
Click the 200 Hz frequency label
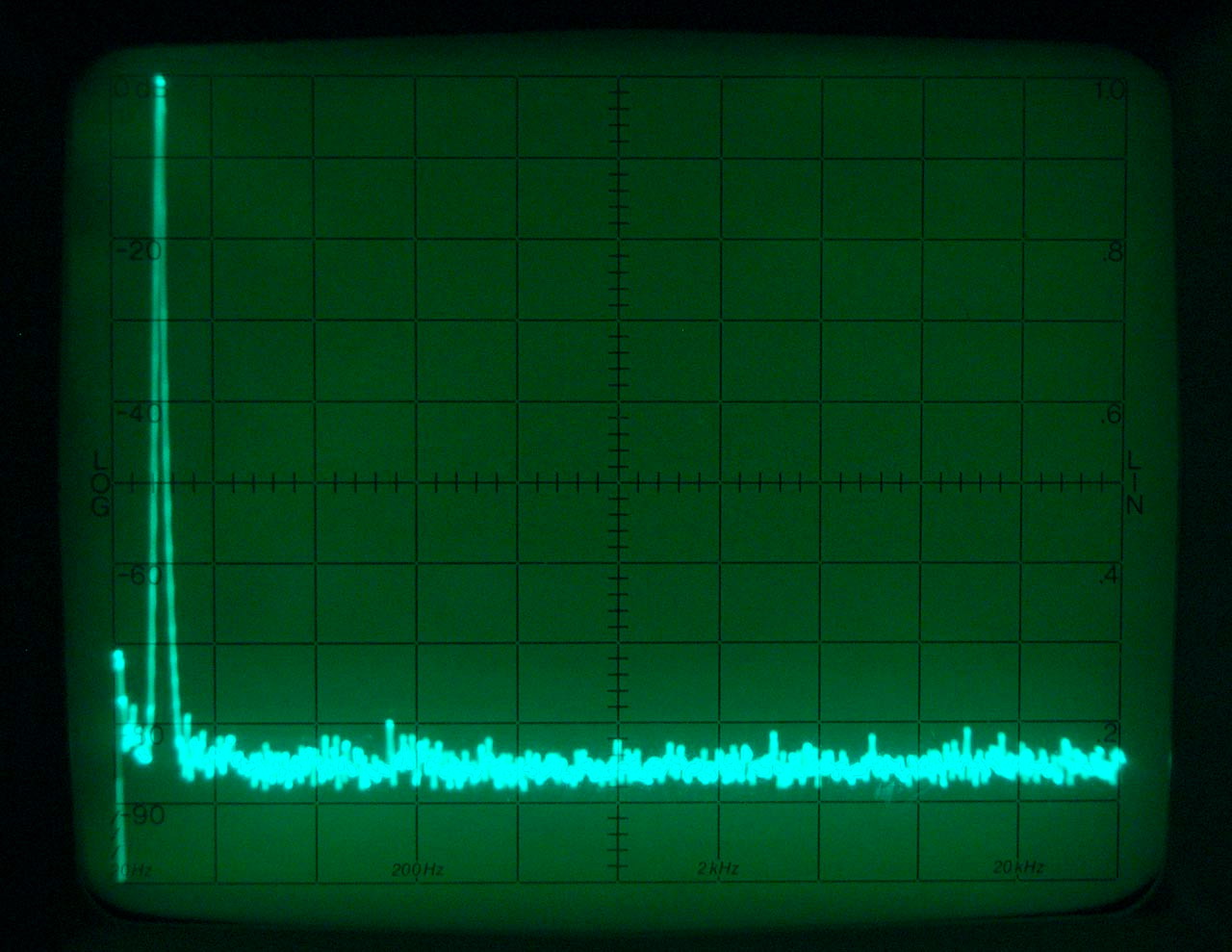(x=418, y=870)
